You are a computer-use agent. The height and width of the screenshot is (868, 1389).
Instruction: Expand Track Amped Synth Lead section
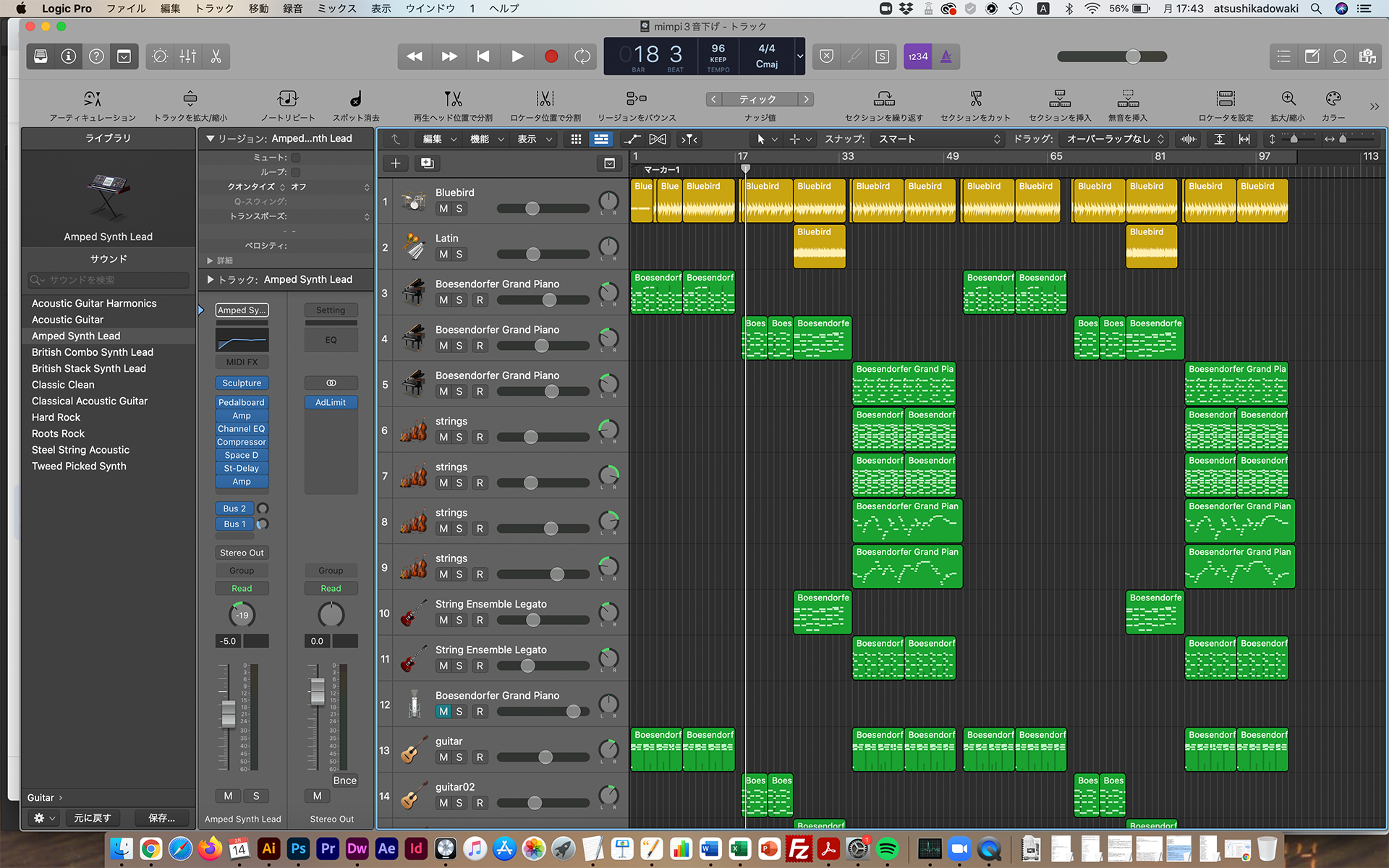click(x=211, y=279)
